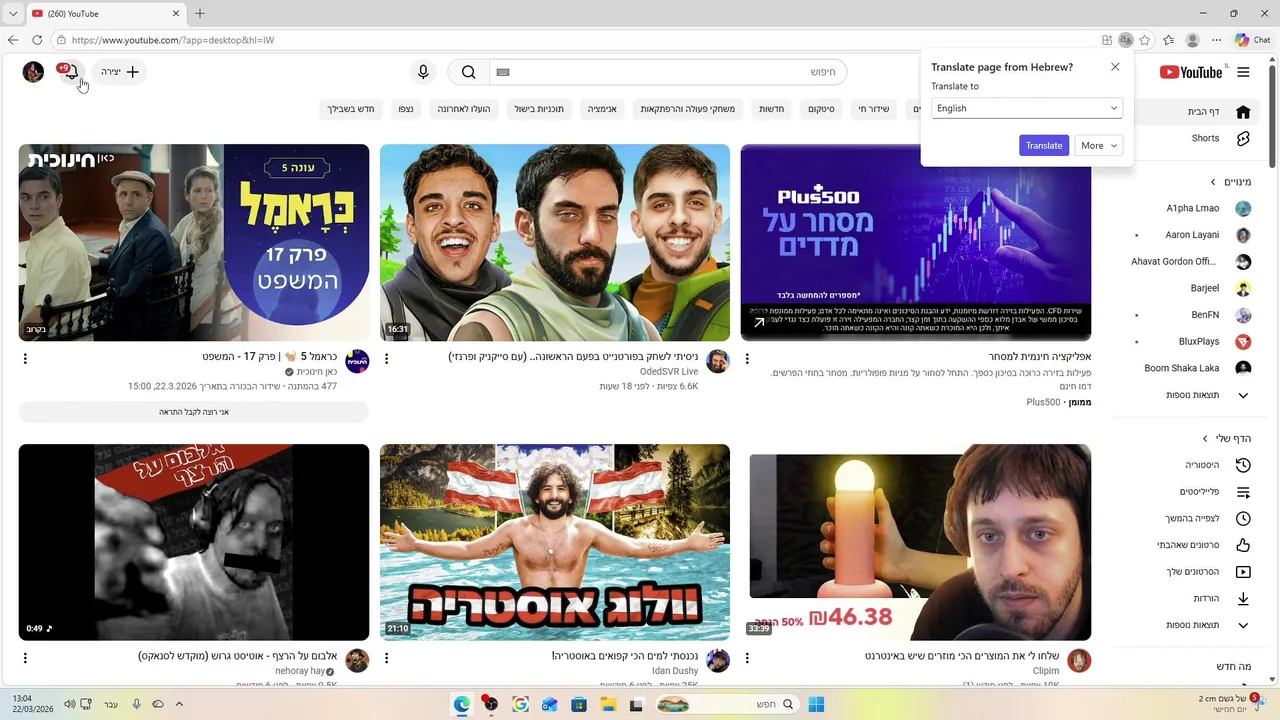Close the translate page popup

click(x=1115, y=67)
